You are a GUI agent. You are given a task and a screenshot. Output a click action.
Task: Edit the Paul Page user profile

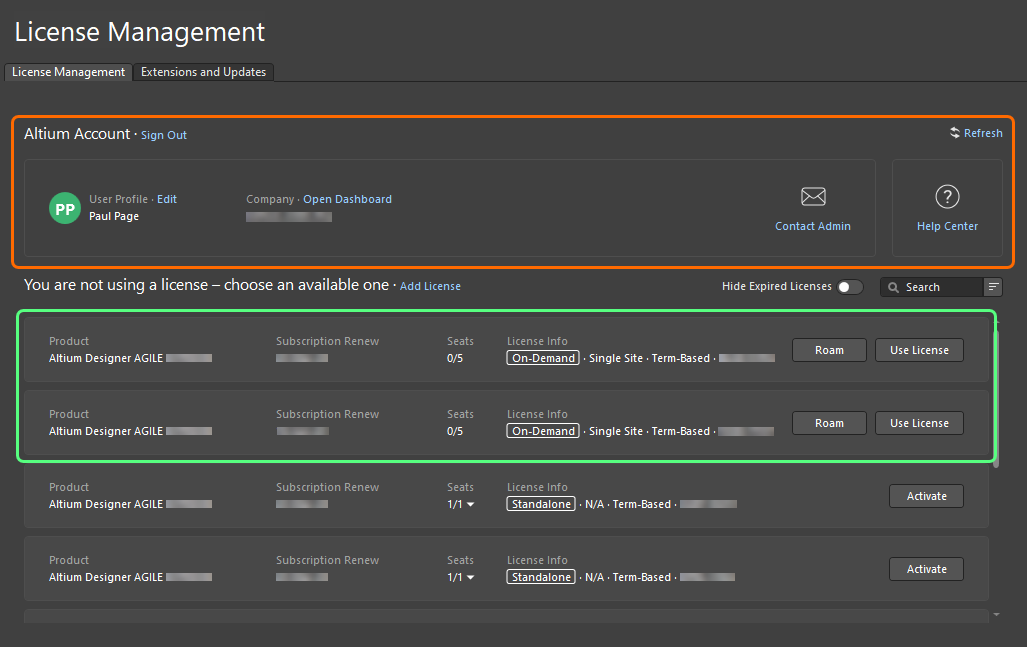click(166, 199)
